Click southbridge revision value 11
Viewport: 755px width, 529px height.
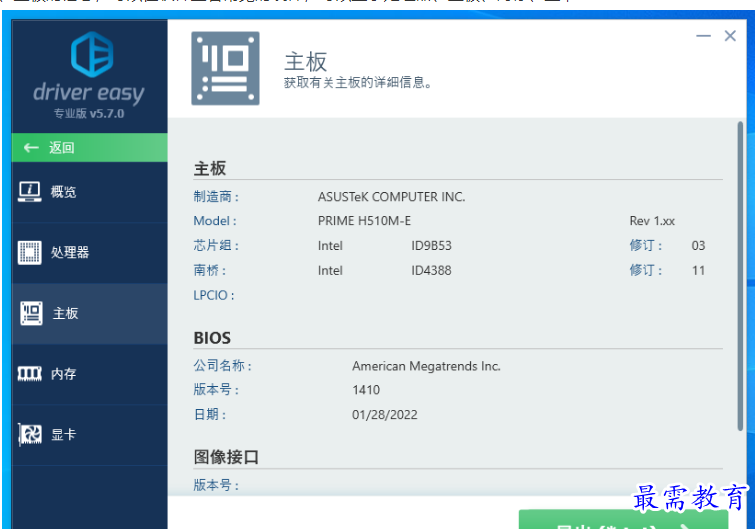699,271
